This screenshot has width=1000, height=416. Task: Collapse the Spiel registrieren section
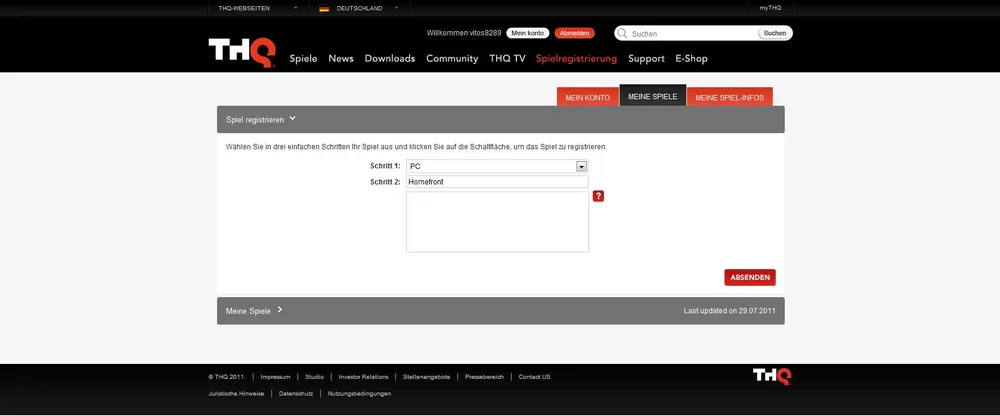pos(261,119)
